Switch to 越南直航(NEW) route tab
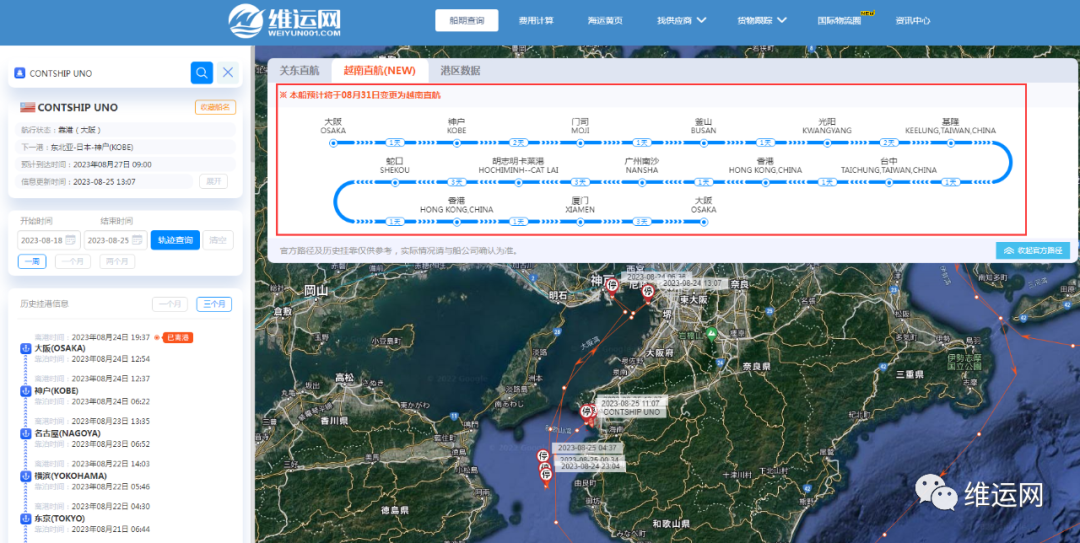Viewport: 1080px width, 543px height. tap(380, 70)
